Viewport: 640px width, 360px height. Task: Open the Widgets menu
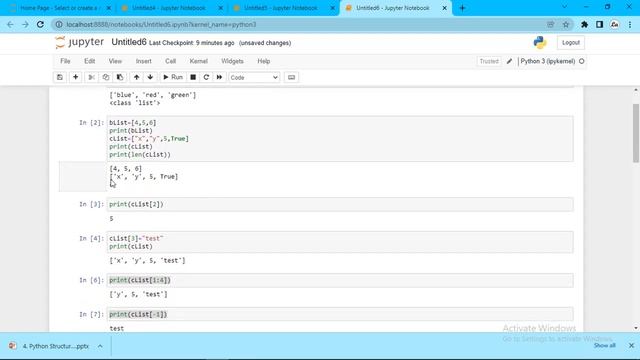point(232,61)
